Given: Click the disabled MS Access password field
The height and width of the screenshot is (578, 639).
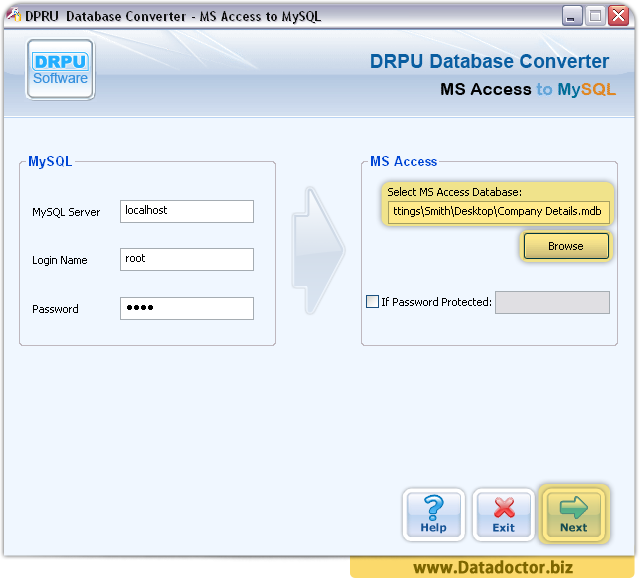Looking at the screenshot, I should (553, 302).
